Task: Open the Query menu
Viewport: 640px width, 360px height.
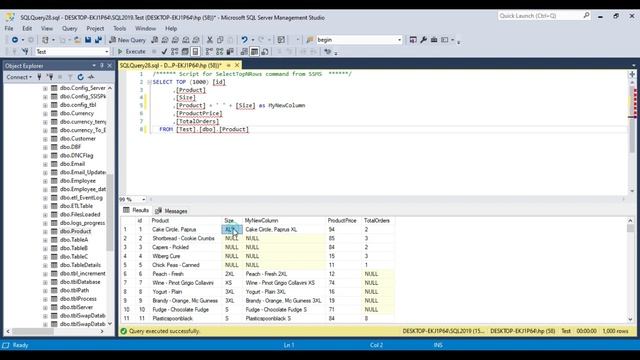Action: pyautogui.click(x=69, y=29)
